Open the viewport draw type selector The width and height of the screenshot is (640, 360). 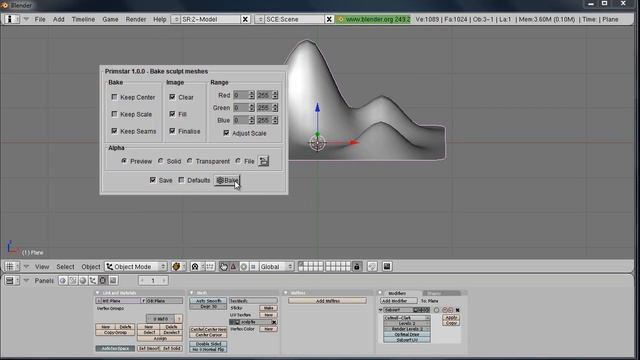178,267
